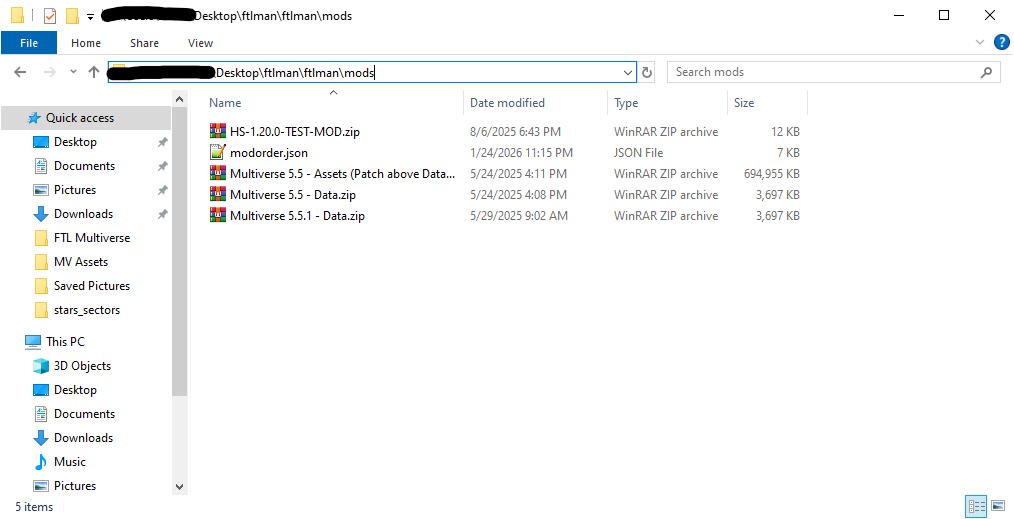Open Customize Quick Access Toolbar dropdown
Image resolution: width=1014 pixels, height=519 pixels.
click(x=91, y=16)
